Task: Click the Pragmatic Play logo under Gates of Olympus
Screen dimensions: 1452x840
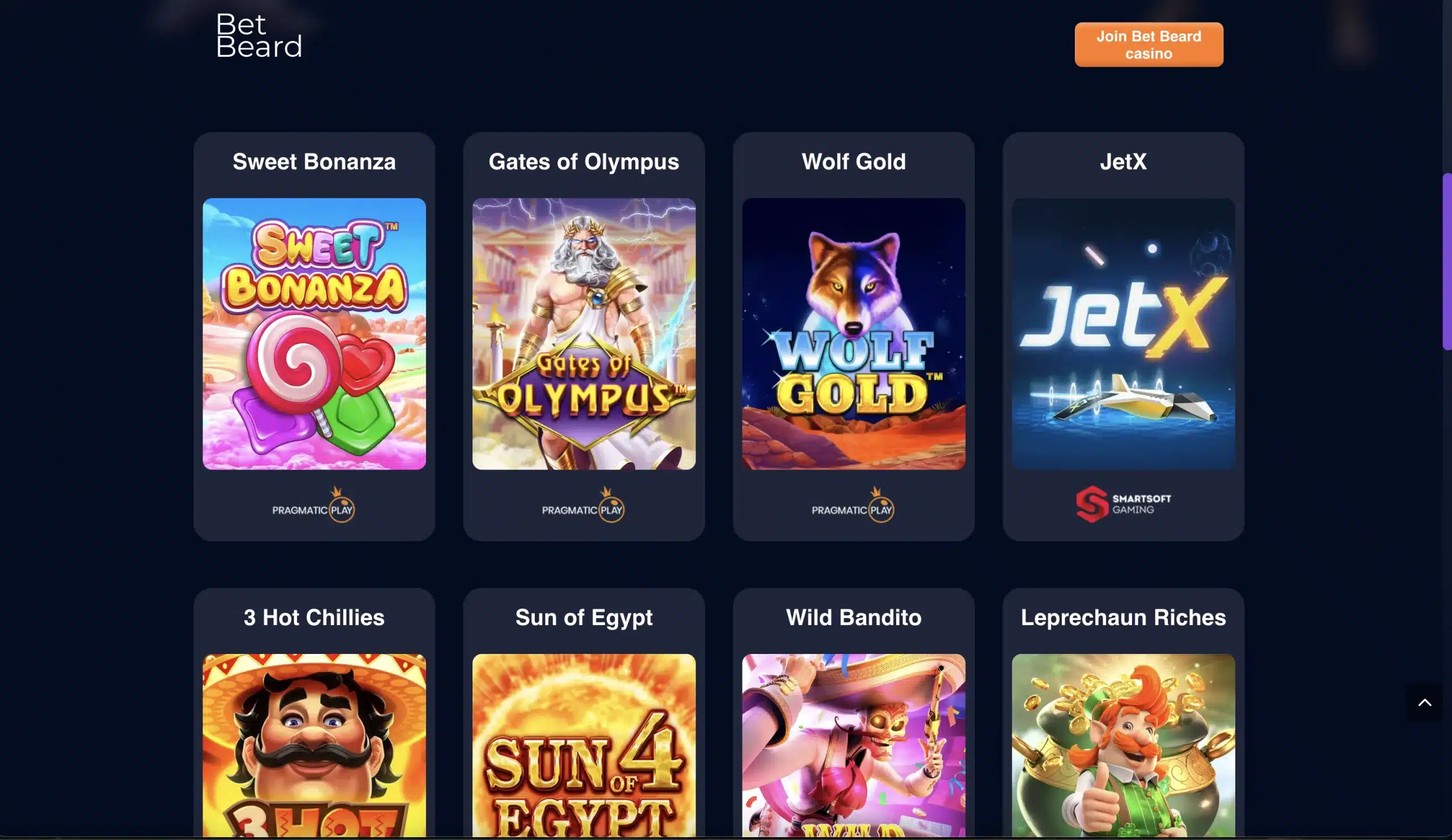Action: pyautogui.click(x=583, y=505)
